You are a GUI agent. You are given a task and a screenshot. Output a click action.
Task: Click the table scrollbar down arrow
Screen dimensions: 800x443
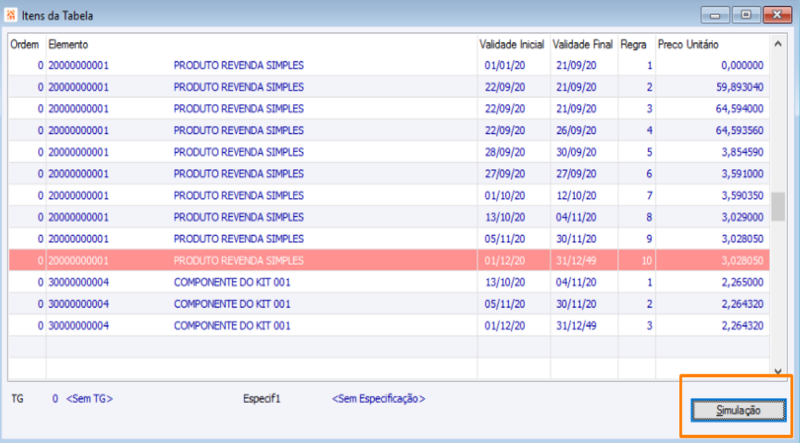tap(778, 372)
